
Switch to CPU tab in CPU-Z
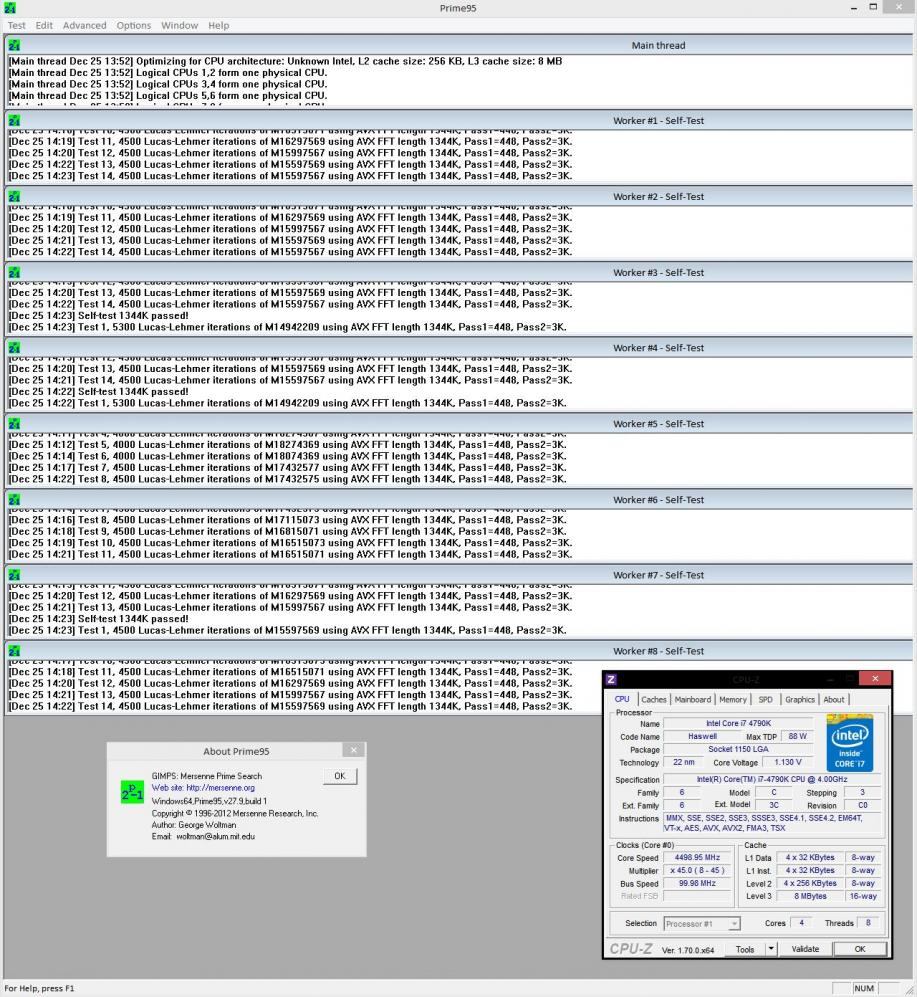coord(622,699)
